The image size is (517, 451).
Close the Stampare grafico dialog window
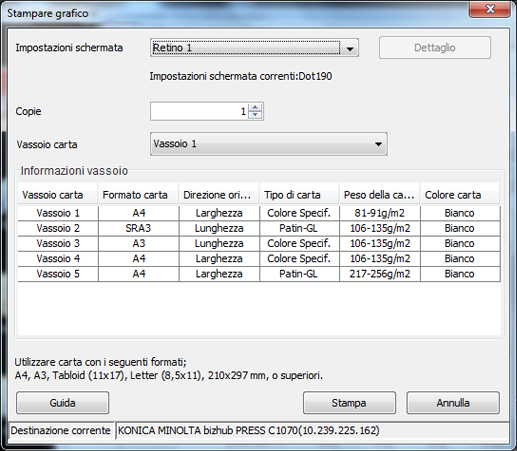(490, 9)
